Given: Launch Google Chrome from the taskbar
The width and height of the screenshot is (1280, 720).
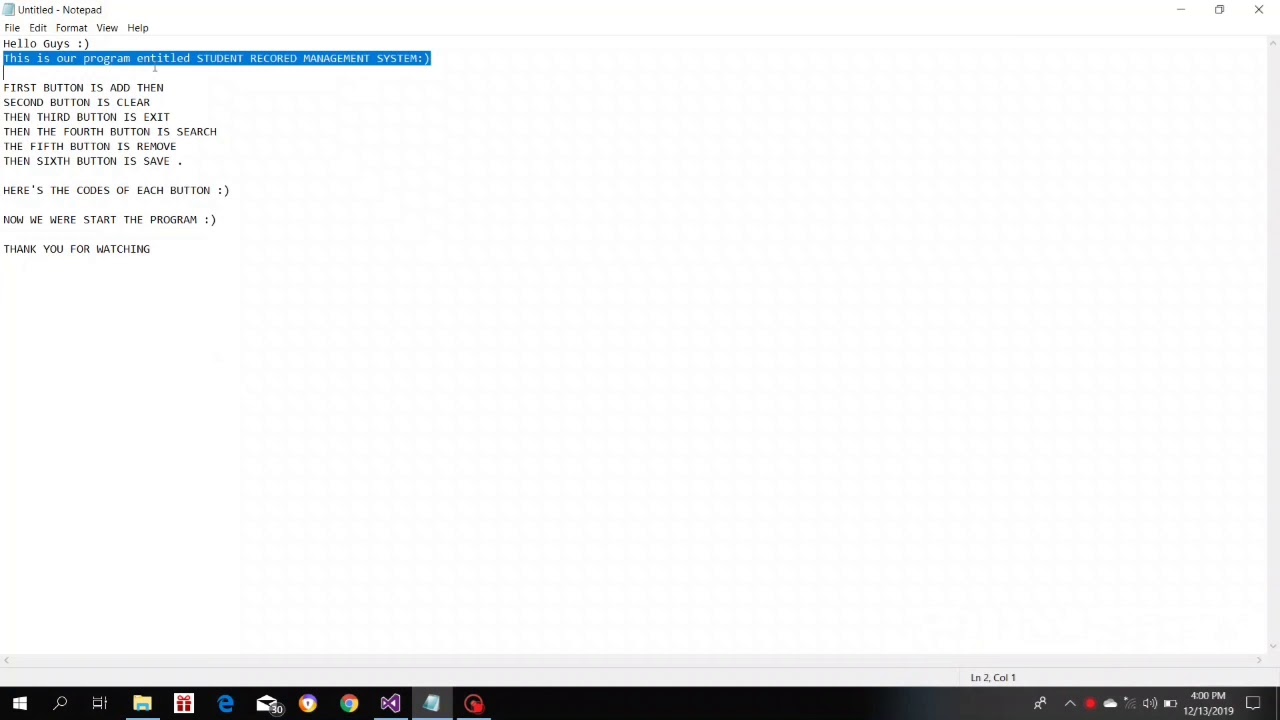Looking at the screenshot, I should click(x=349, y=704).
